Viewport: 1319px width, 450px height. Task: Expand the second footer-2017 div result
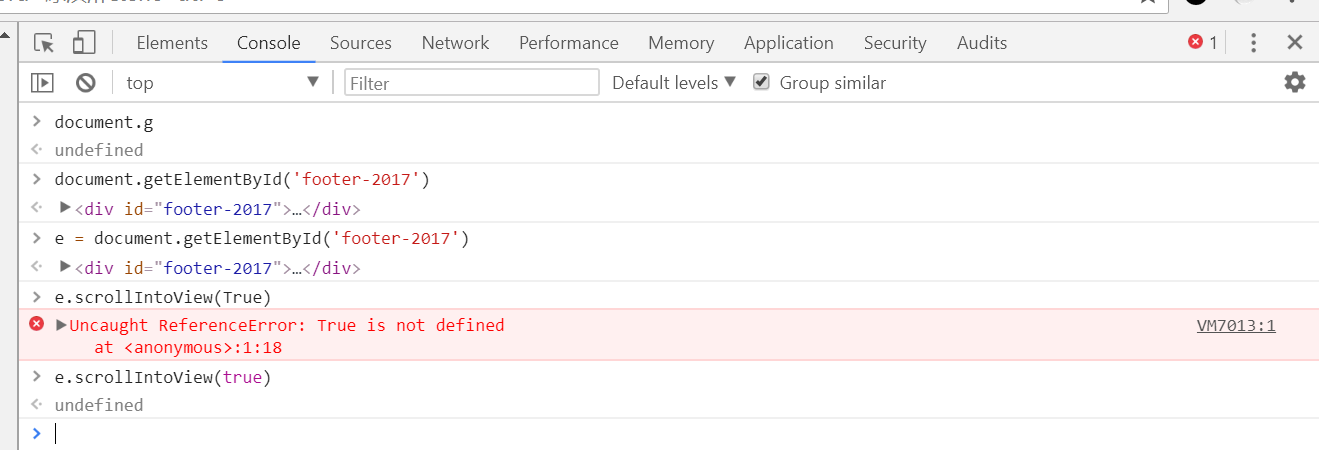pyautogui.click(x=66, y=267)
